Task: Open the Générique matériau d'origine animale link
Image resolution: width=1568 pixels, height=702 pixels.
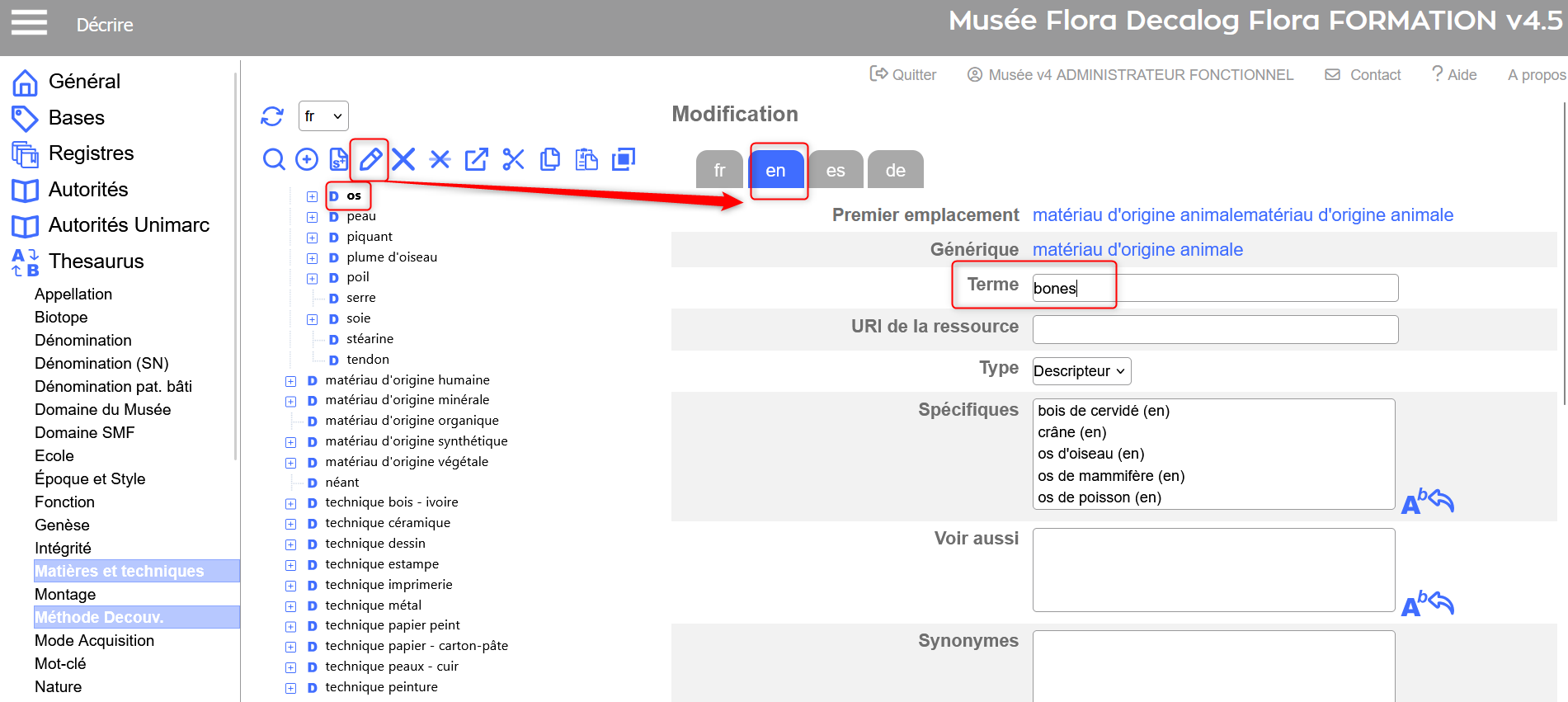Action: point(1137,250)
